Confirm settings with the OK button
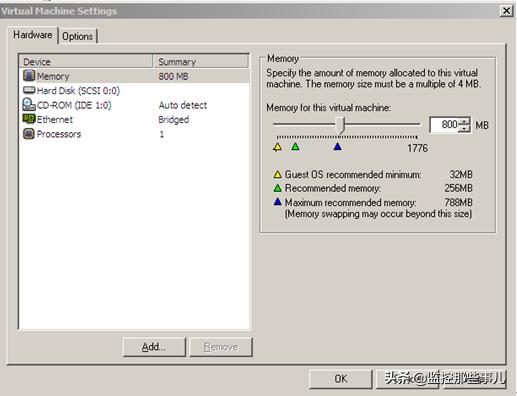 tap(340, 379)
